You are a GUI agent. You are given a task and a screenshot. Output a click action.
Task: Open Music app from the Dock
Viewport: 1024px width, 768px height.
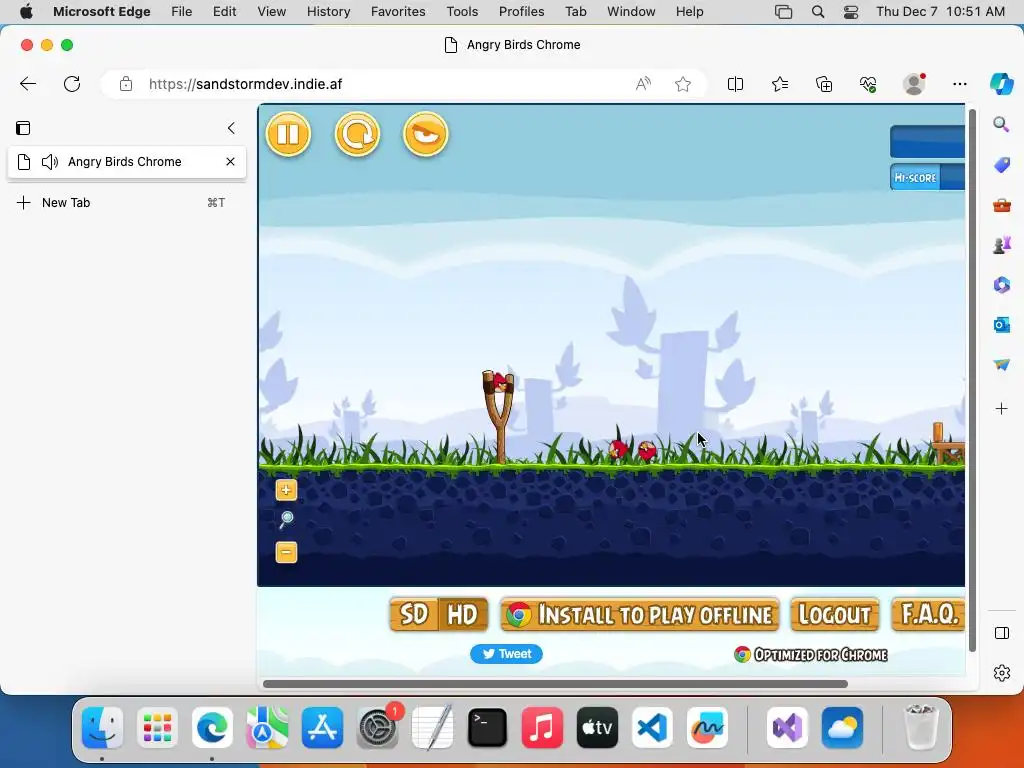click(542, 728)
